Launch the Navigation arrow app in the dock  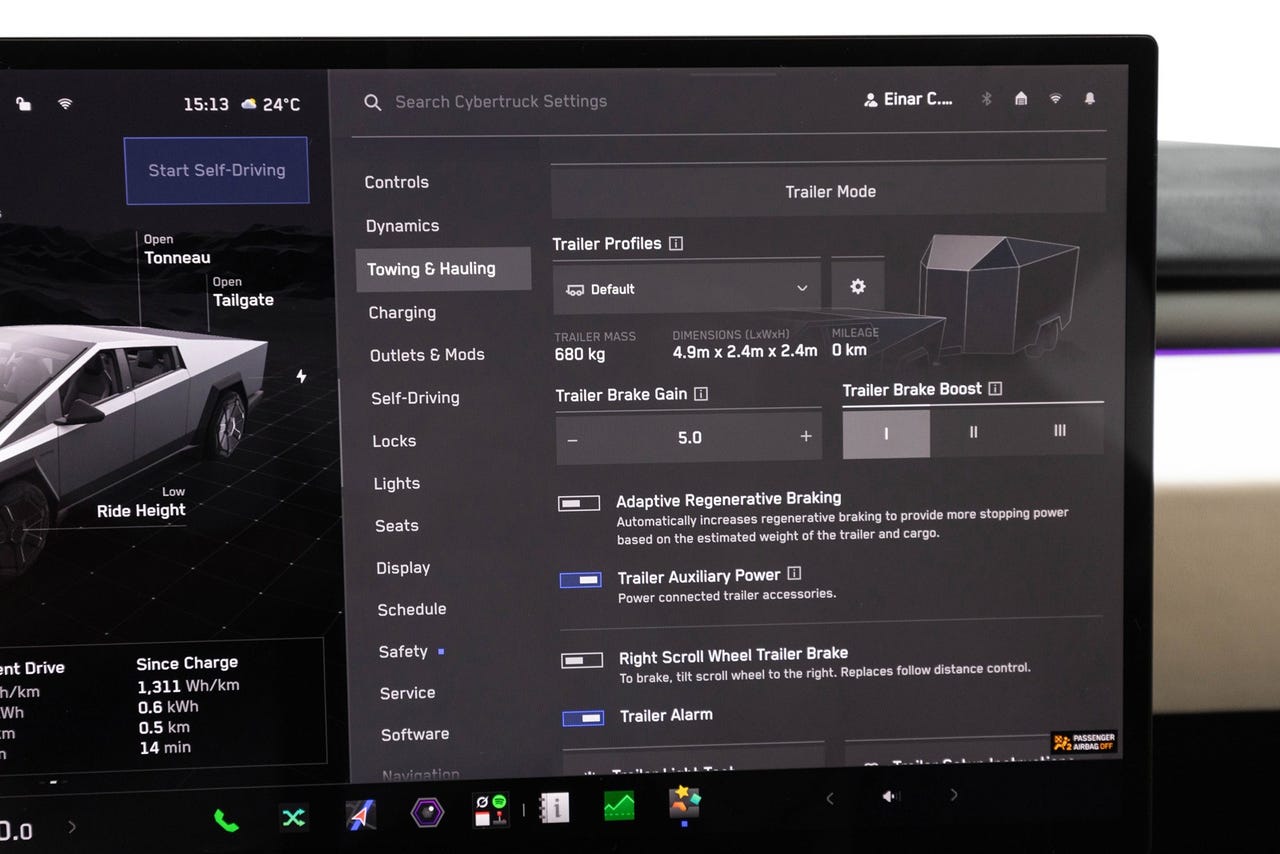360,816
